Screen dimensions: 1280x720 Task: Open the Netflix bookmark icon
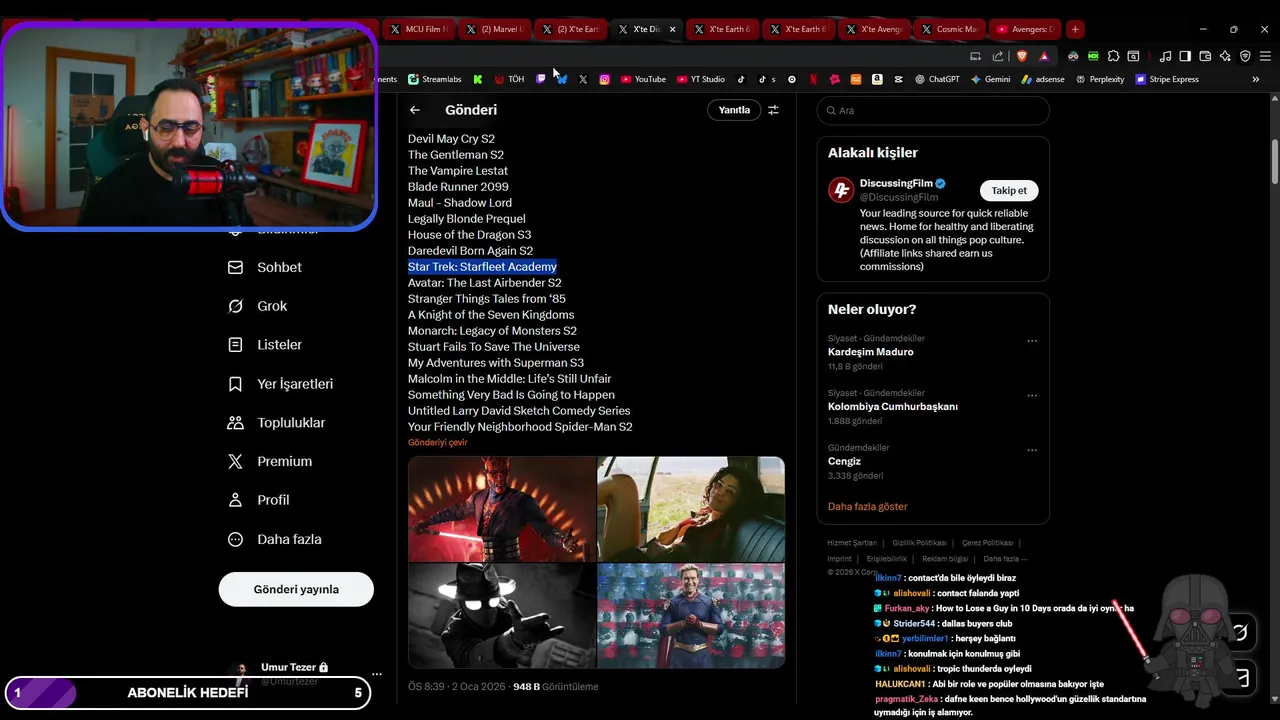click(813, 79)
